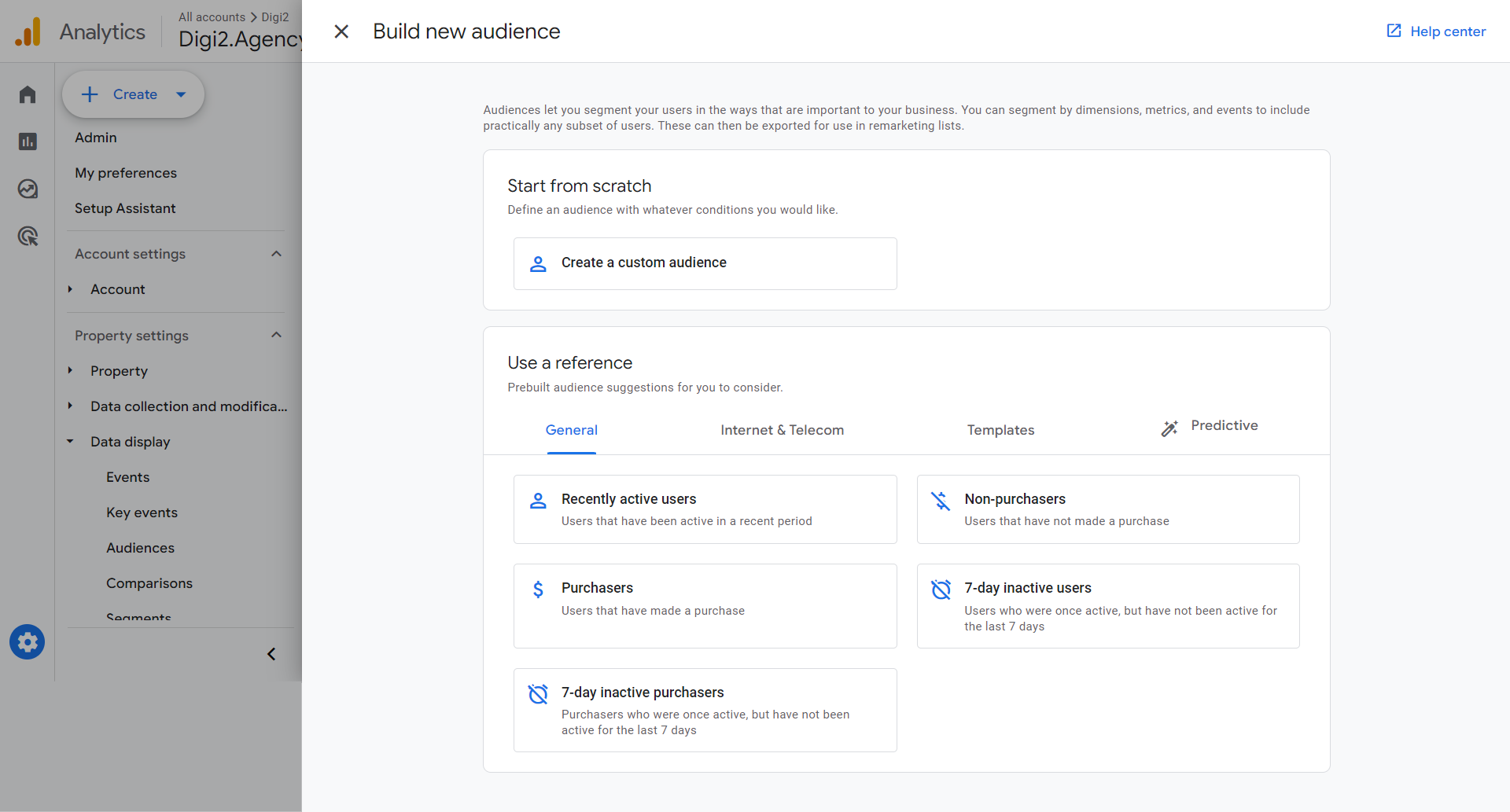The height and width of the screenshot is (812, 1510).
Task: Click the Purchasers dollar icon
Action: [x=538, y=589]
